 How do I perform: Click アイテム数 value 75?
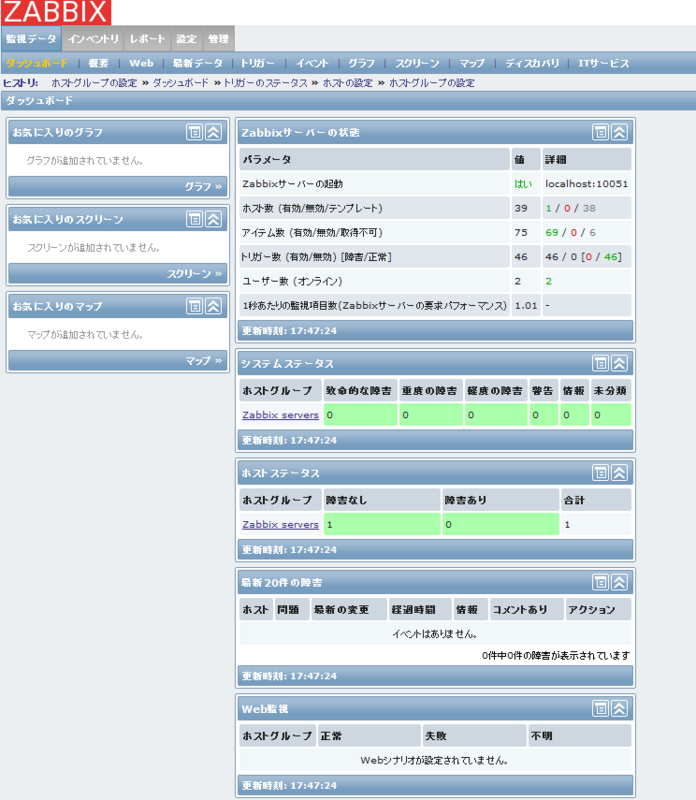tap(520, 232)
